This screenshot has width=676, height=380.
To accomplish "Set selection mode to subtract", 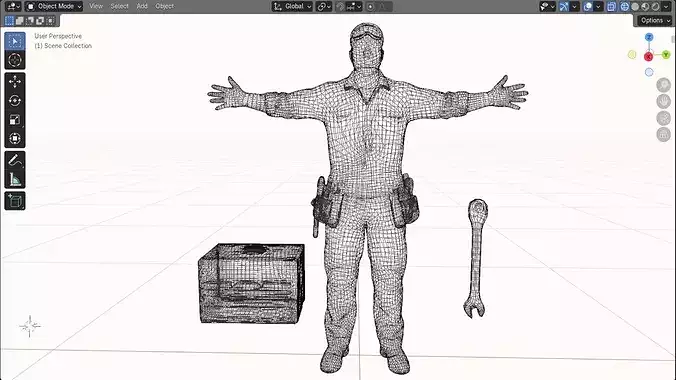I will click(30, 20).
